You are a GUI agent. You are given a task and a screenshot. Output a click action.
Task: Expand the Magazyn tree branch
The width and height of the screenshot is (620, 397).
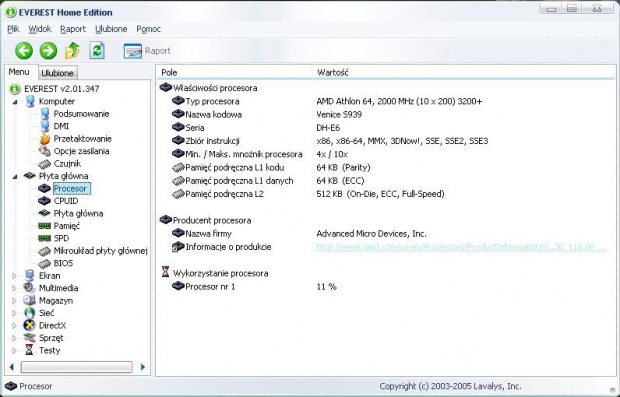(14, 301)
